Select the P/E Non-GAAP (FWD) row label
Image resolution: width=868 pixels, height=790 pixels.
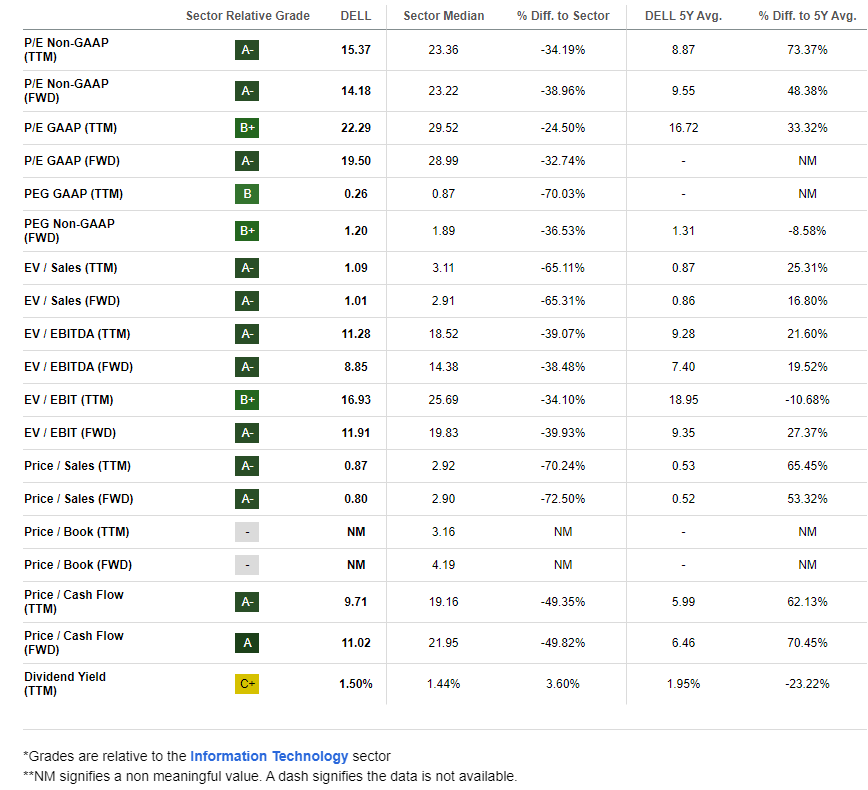[x=66, y=91]
